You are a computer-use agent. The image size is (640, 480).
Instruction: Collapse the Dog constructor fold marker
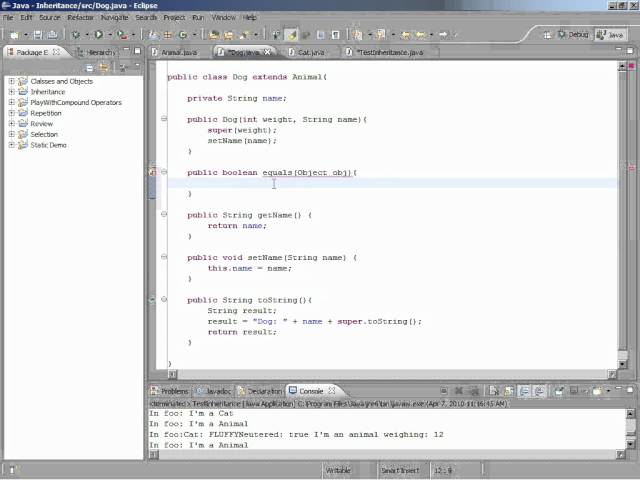[164, 119]
